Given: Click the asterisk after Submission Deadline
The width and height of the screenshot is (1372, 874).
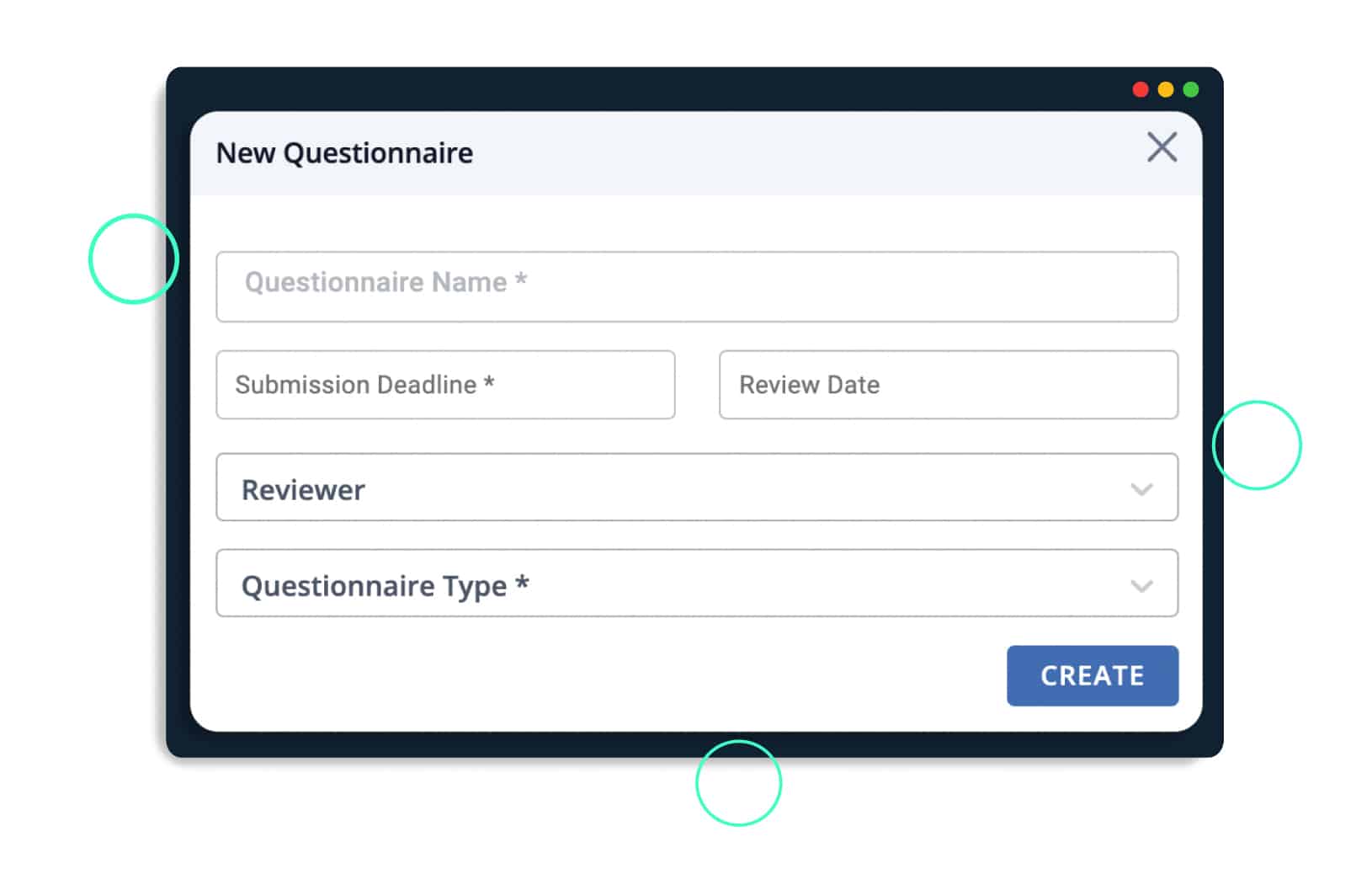Looking at the screenshot, I should (488, 382).
